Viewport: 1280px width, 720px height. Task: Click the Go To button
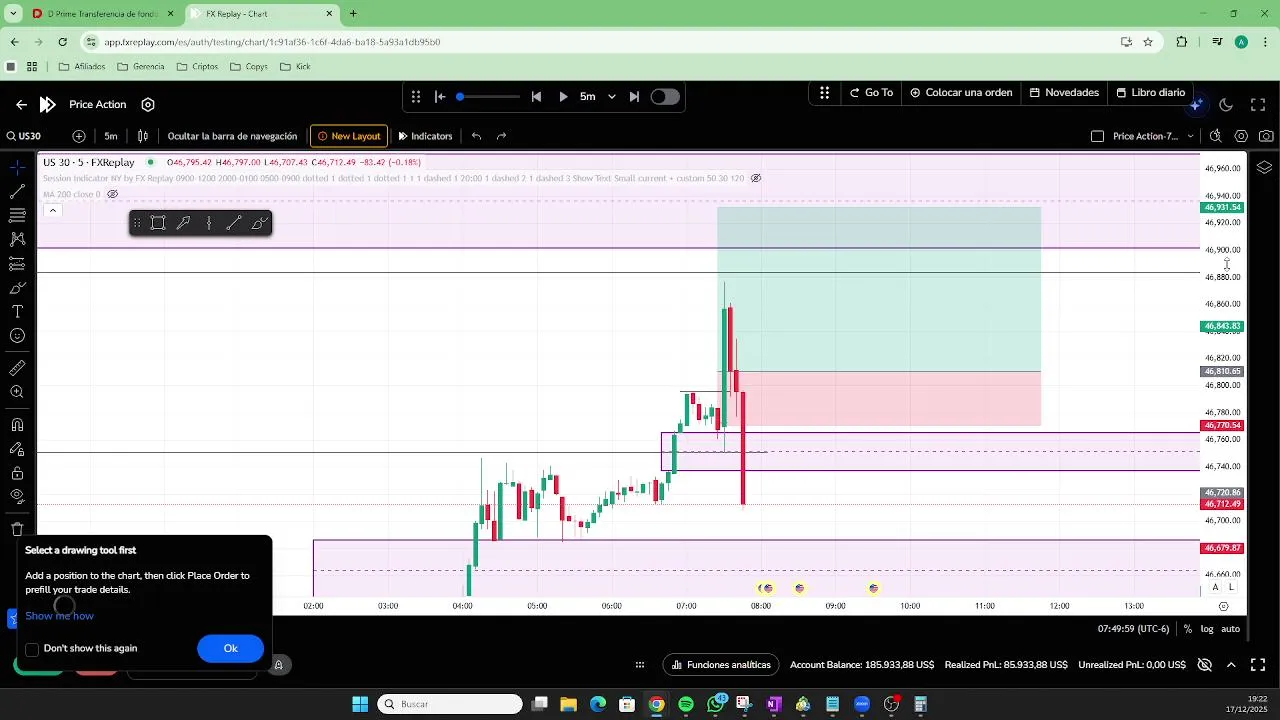(x=872, y=92)
